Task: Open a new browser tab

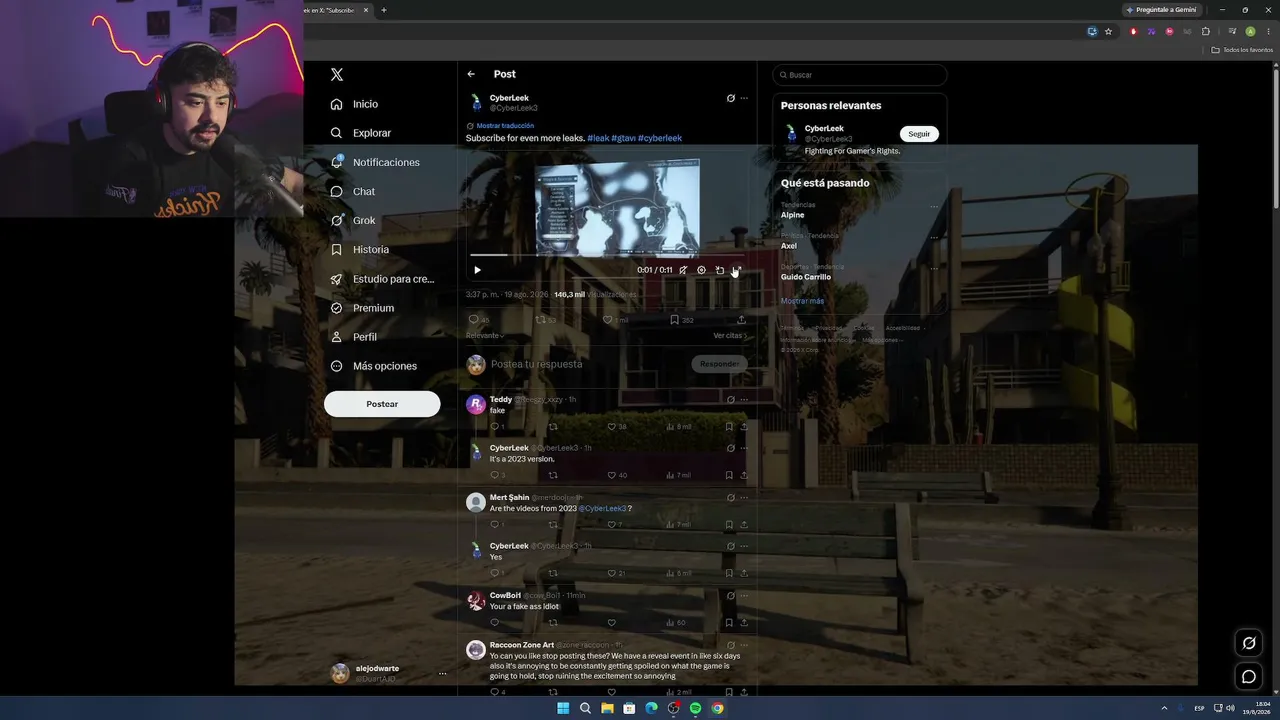Action: pyautogui.click(x=383, y=10)
